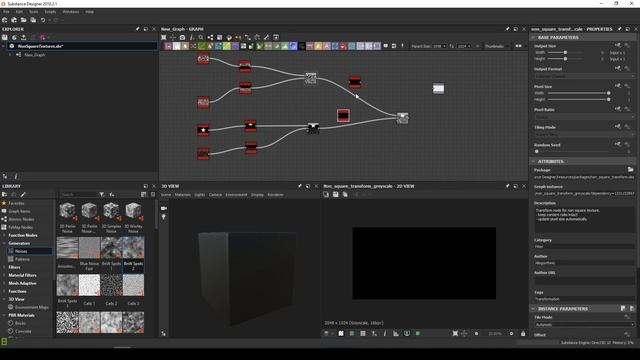Select the highlighted red node with orange border

[343, 116]
